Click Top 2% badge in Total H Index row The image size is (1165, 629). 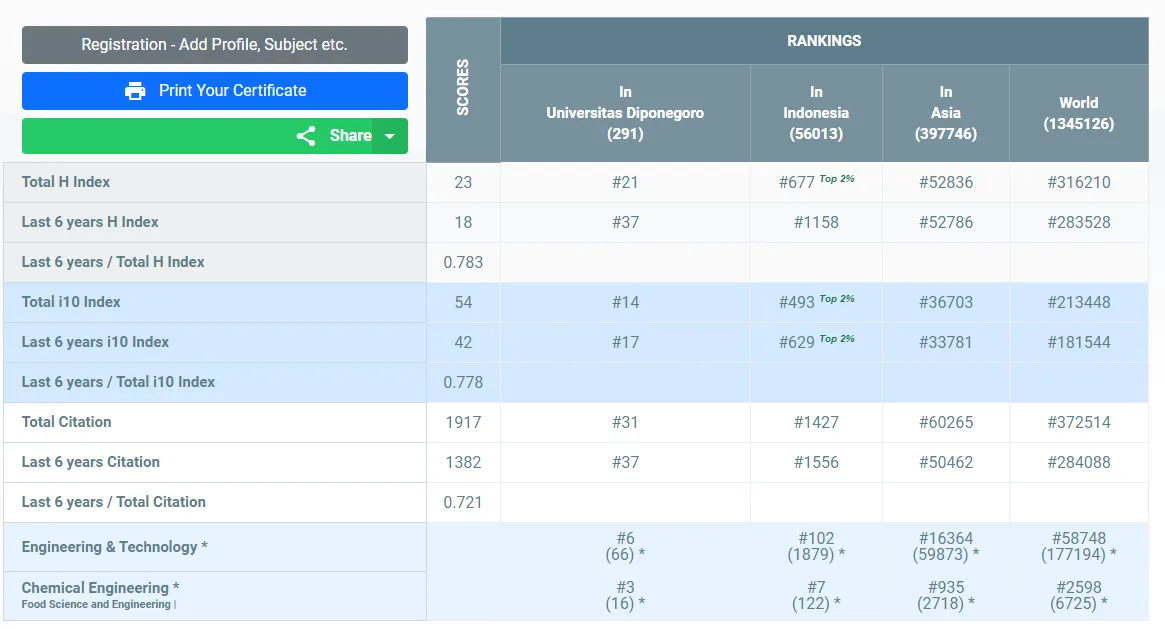click(837, 179)
